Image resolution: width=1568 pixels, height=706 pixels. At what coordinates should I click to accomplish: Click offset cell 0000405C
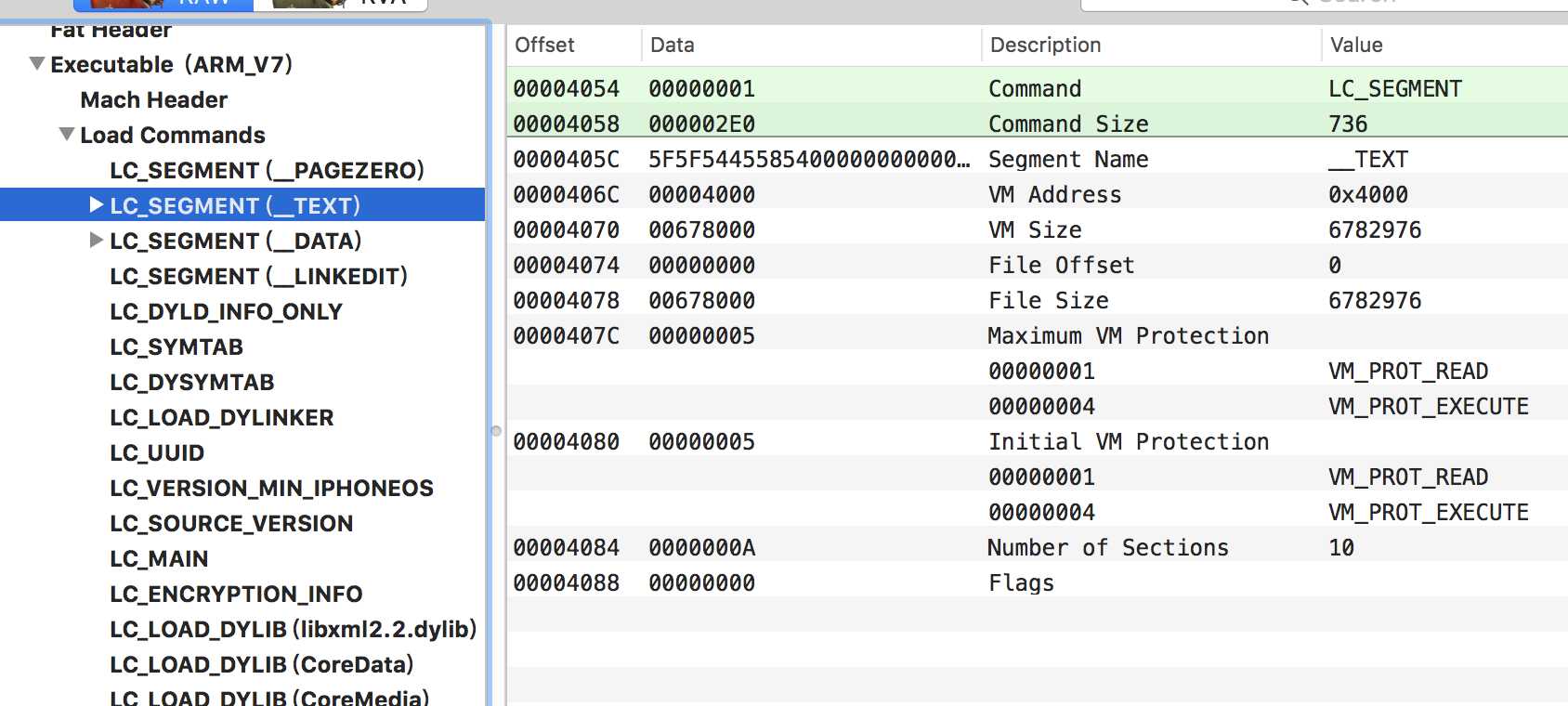(x=566, y=159)
